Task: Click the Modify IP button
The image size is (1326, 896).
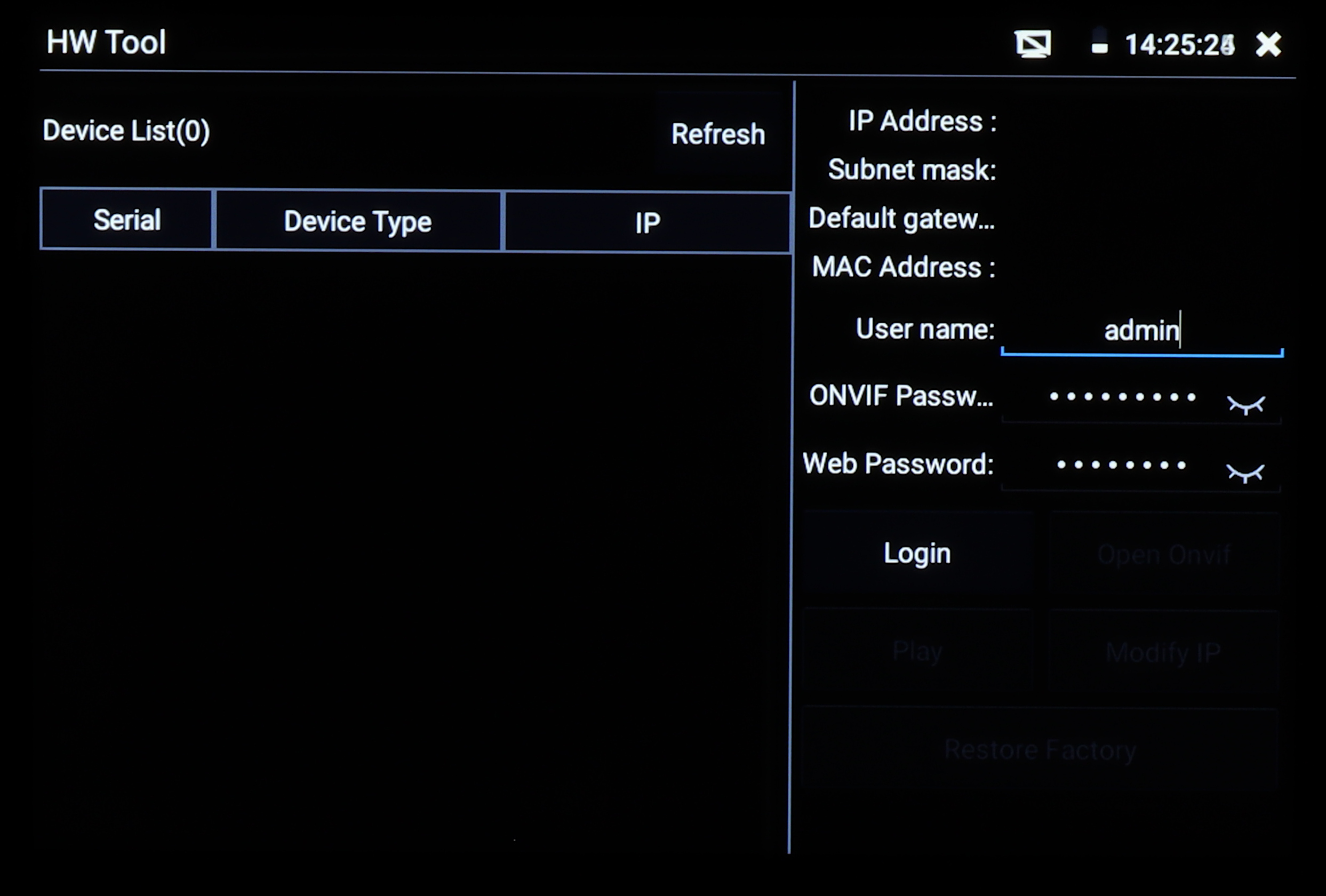Action: click(1163, 652)
